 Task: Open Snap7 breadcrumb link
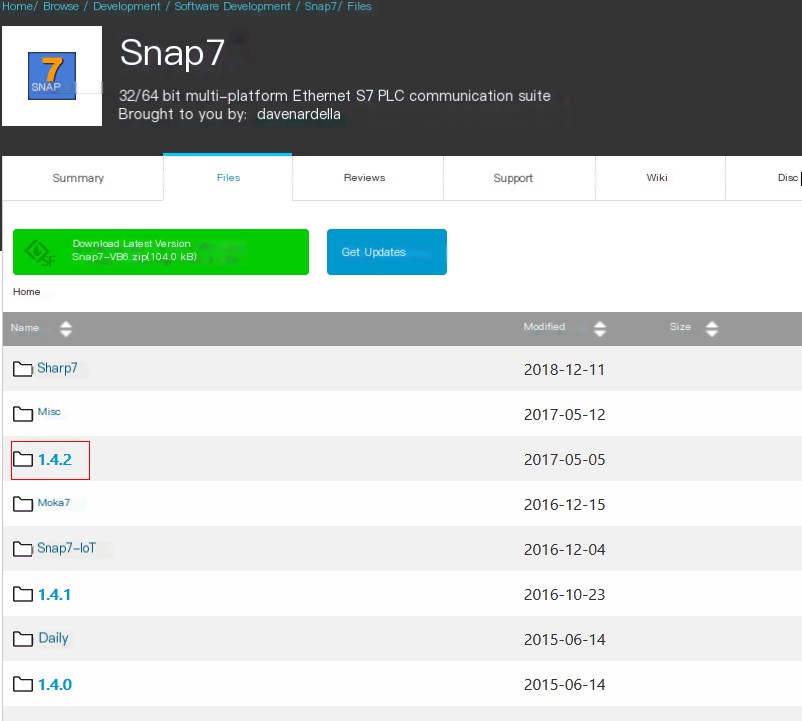320,6
